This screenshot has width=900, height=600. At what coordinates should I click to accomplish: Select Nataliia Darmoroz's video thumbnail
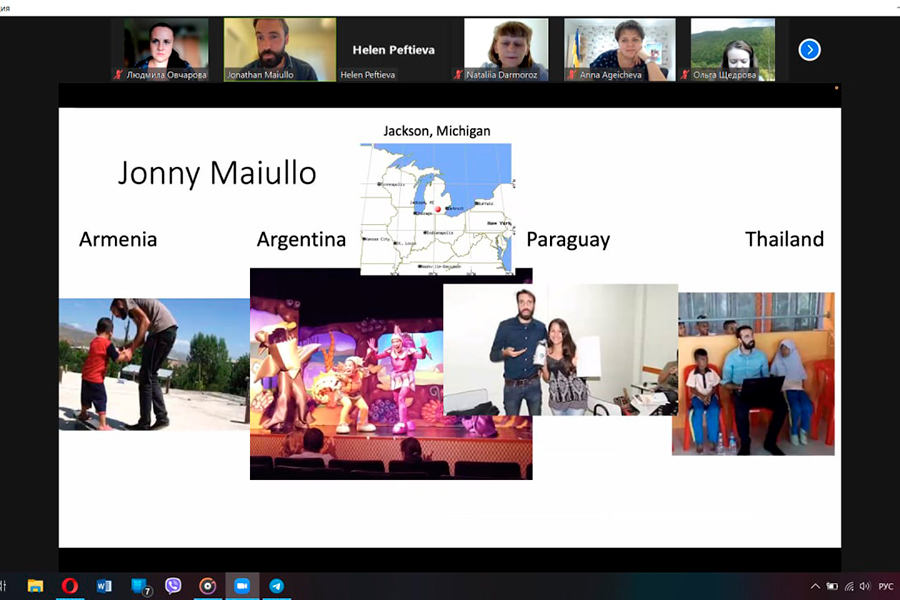click(x=505, y=49)
